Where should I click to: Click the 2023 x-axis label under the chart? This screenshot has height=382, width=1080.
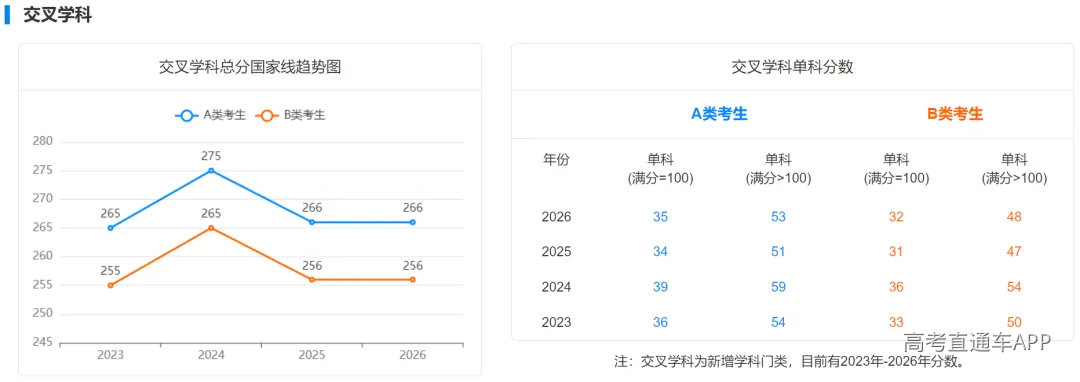110,356
